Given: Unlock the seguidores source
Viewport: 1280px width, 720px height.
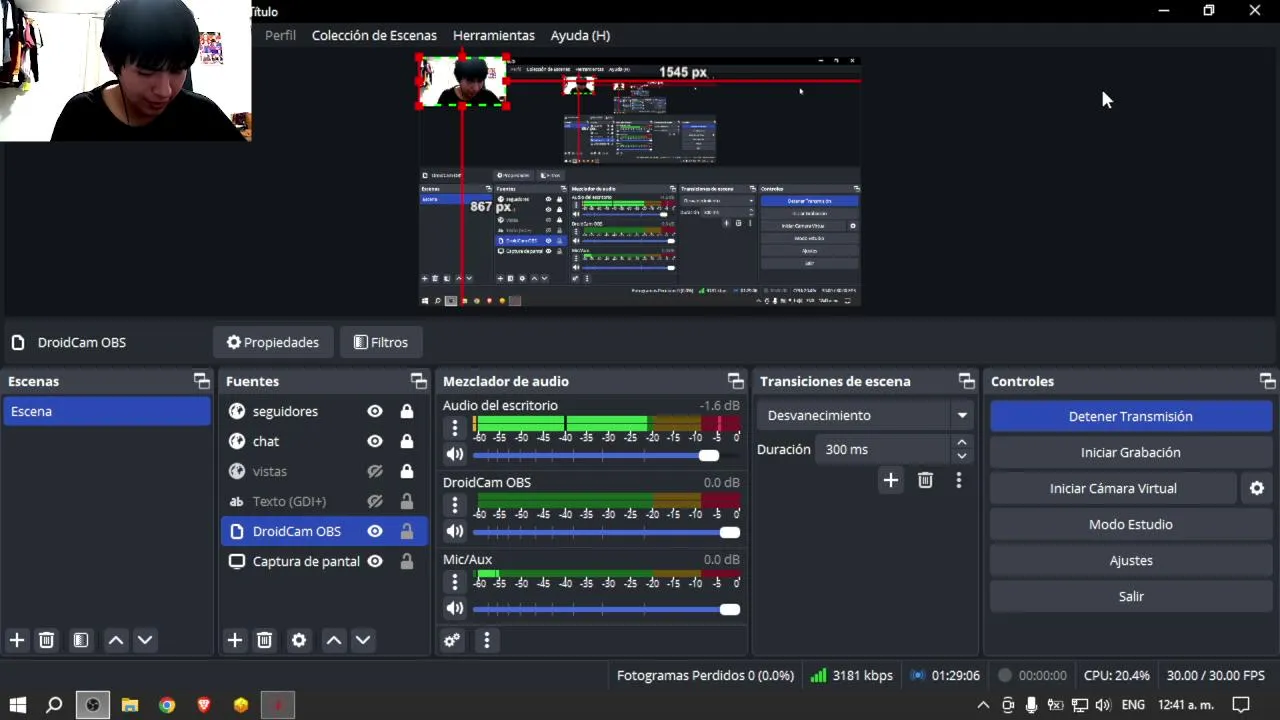Looking at the screenshot, I should (407, 411).
